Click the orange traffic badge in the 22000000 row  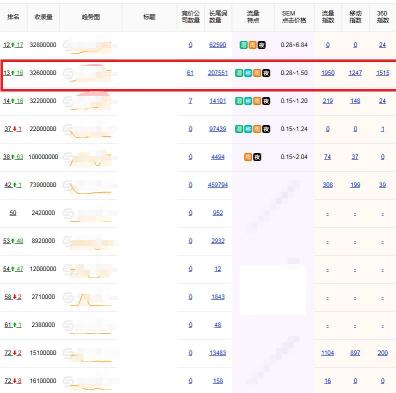click(x=257, y=129)
